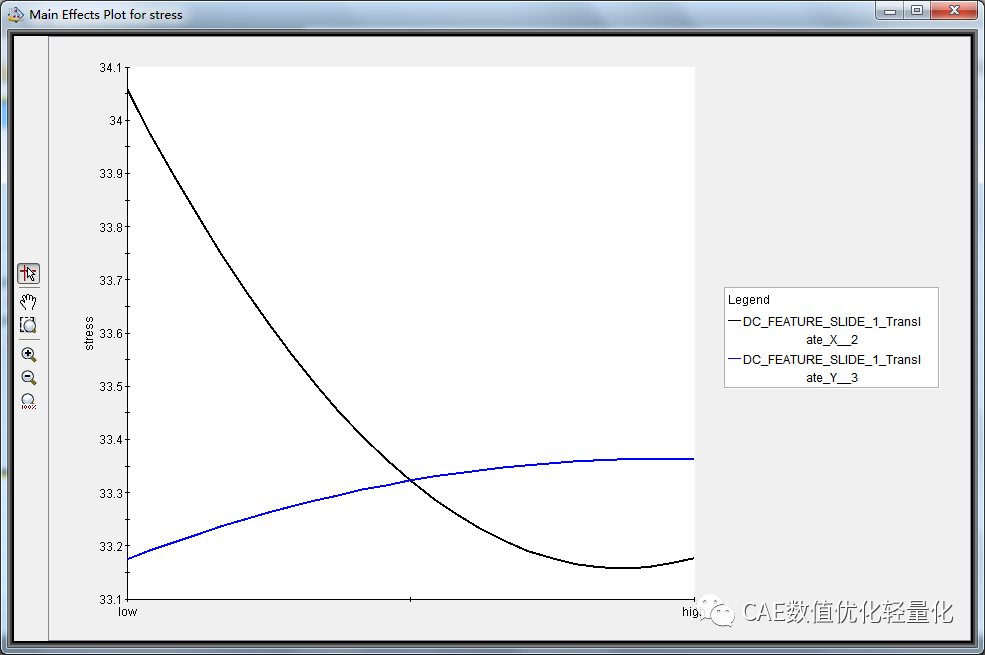Select the Translate_Y__3 legend entry
The width and height of the screenshot is (985, 655).
coord(831,368)
